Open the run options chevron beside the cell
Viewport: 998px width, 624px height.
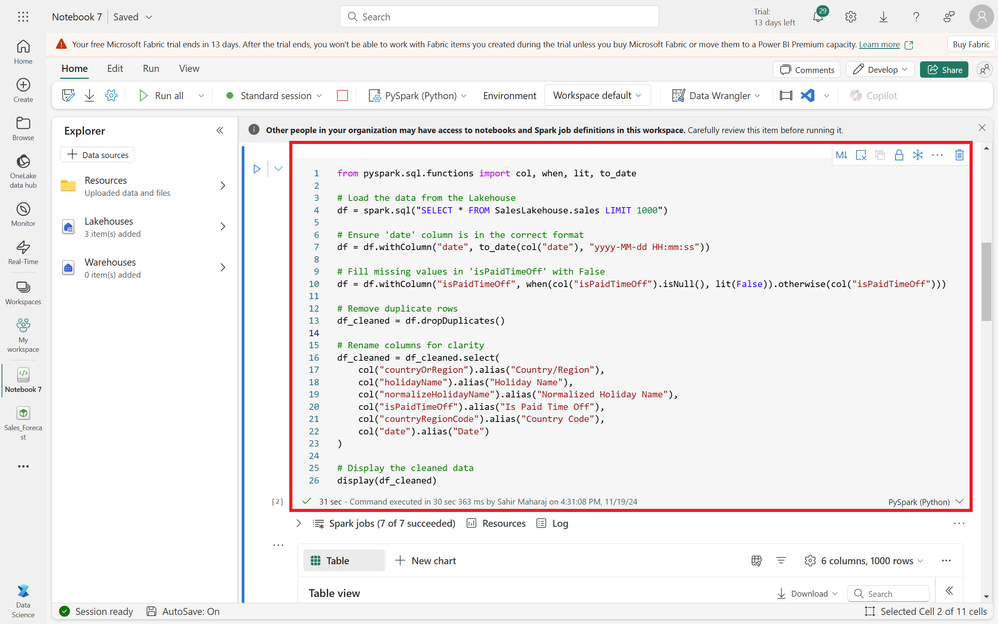click(278, 169)
